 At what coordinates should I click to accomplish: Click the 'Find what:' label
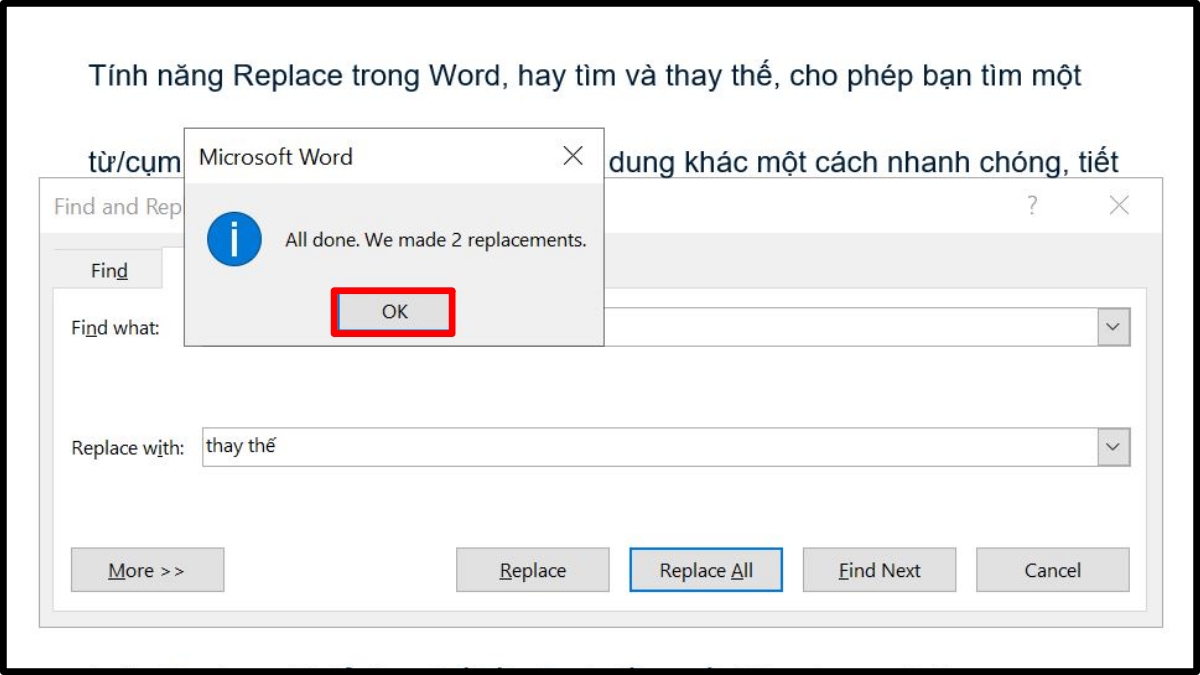click(x=115, y=328)
